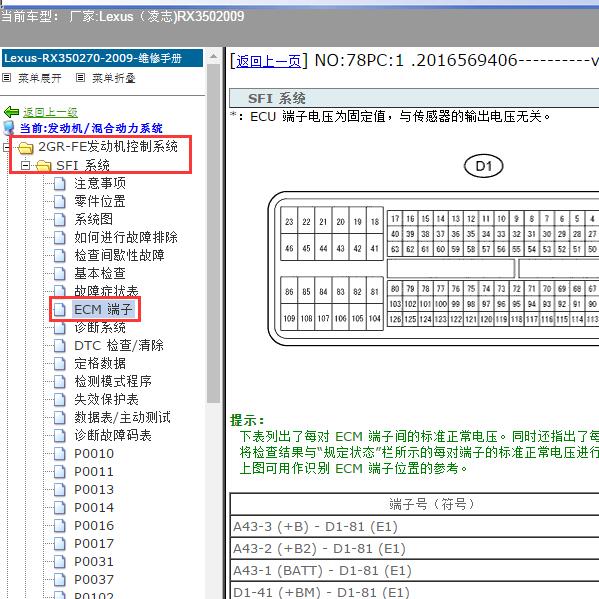Collapse the SFI 系统 tree node
599x599 pixels.
(26, 165)
